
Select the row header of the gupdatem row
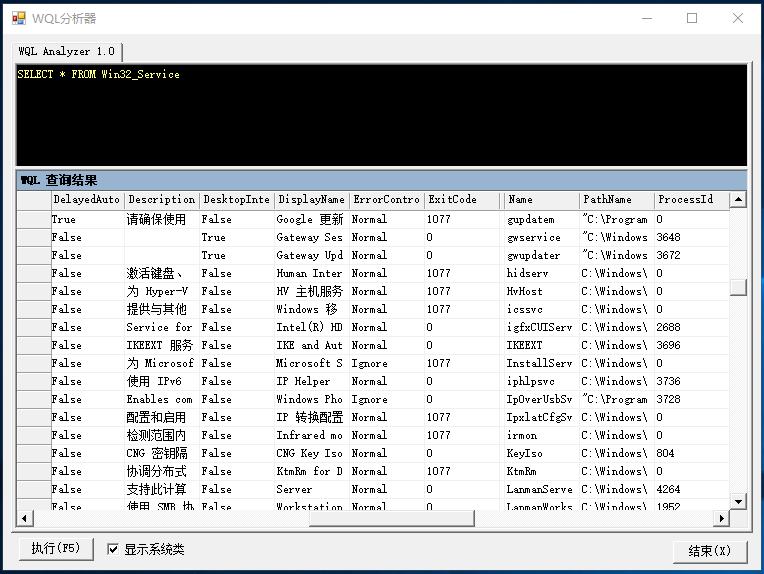tap(36, 219)
